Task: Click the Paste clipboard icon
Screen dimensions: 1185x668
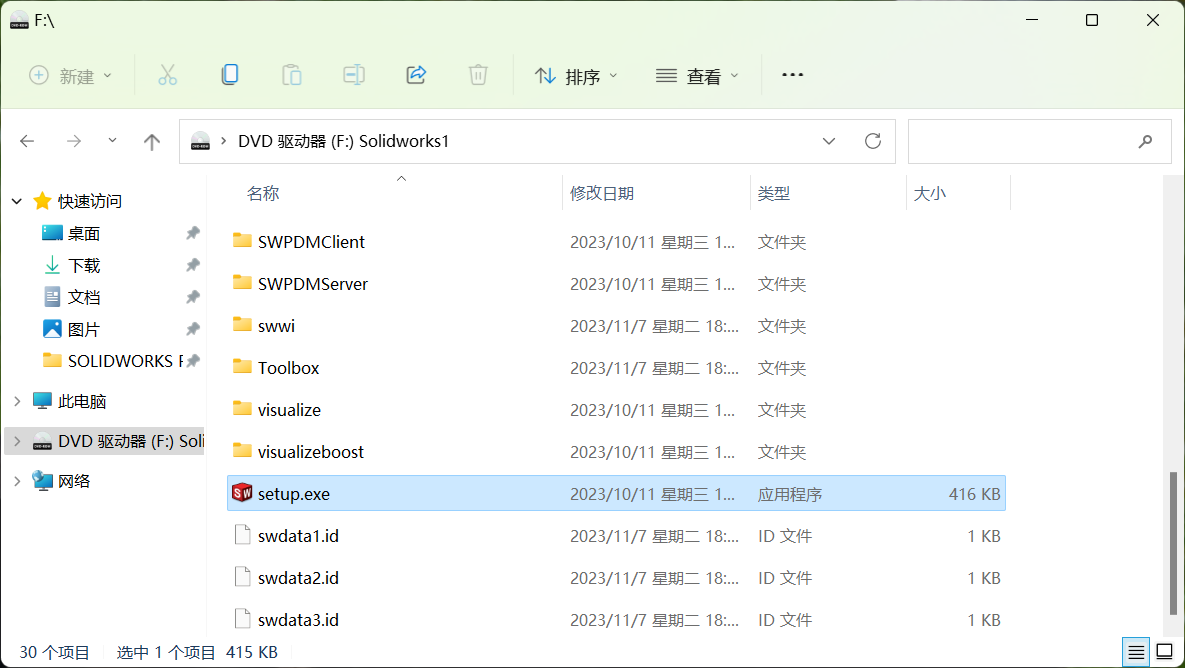Action: (x=291, y=75)
